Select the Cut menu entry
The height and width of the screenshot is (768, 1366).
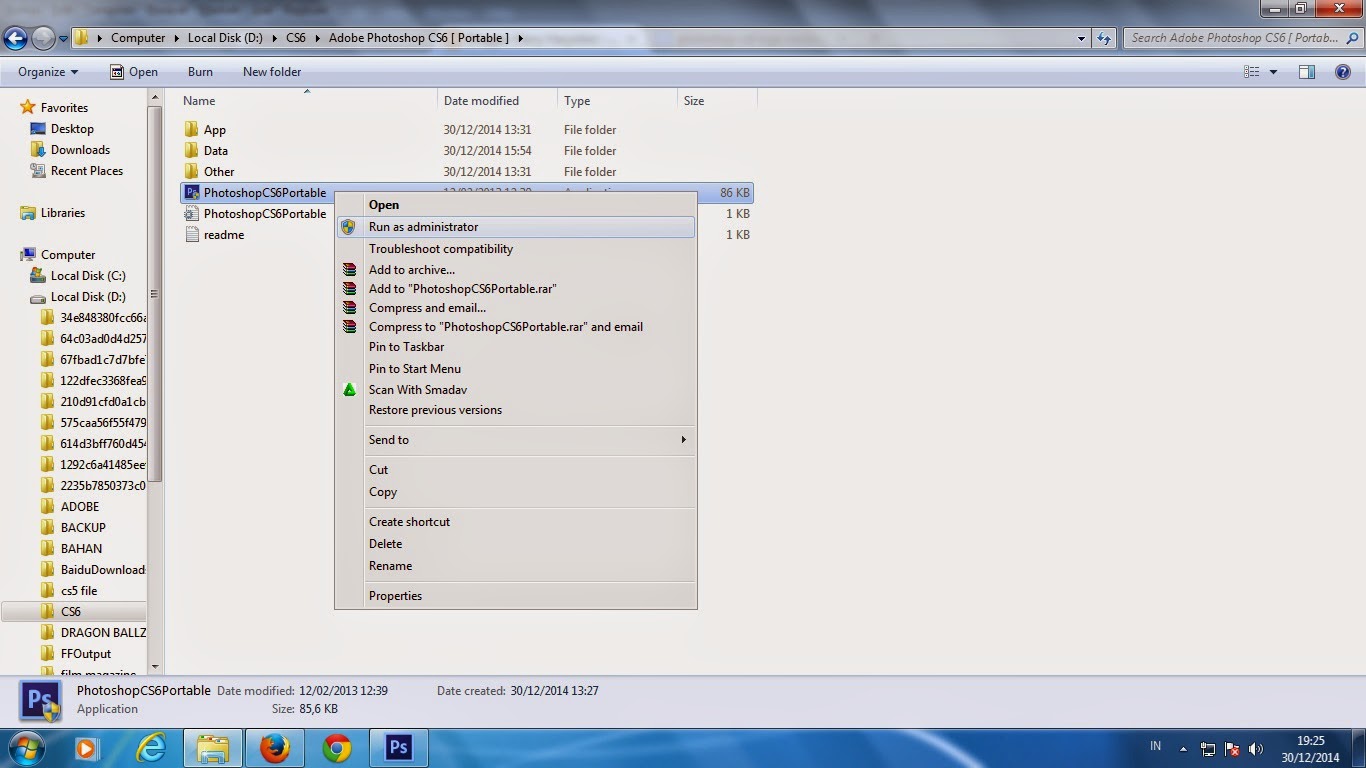click(516, 470)
